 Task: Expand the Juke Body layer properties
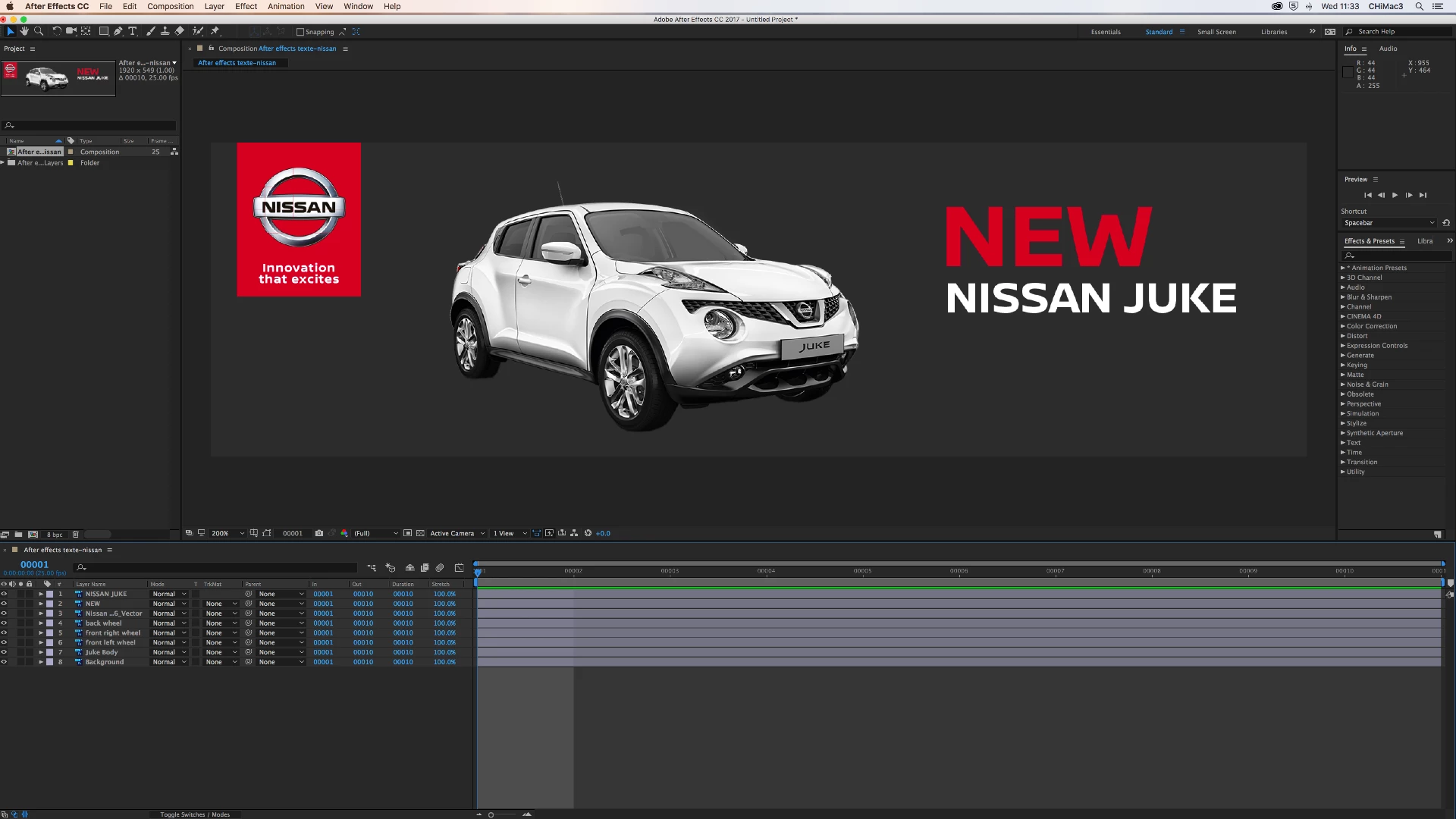tap(41, 652)
